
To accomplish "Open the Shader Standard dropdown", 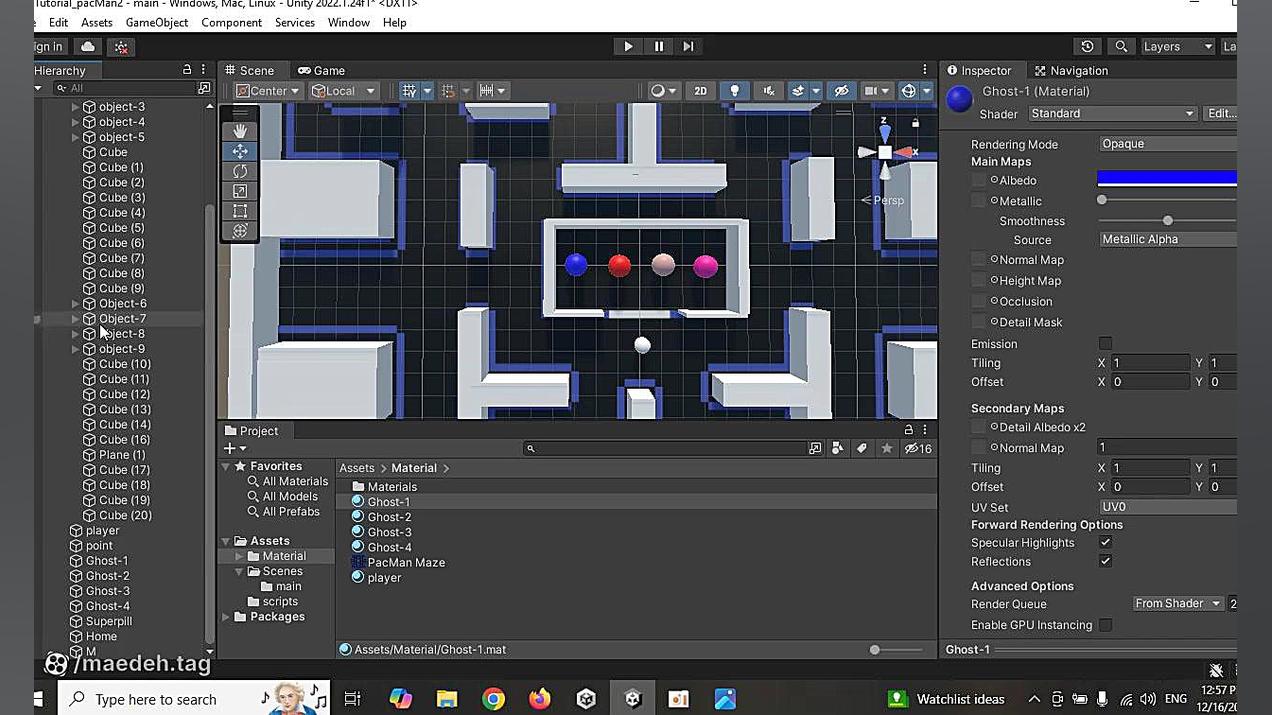I will [x=1112, y=114].
